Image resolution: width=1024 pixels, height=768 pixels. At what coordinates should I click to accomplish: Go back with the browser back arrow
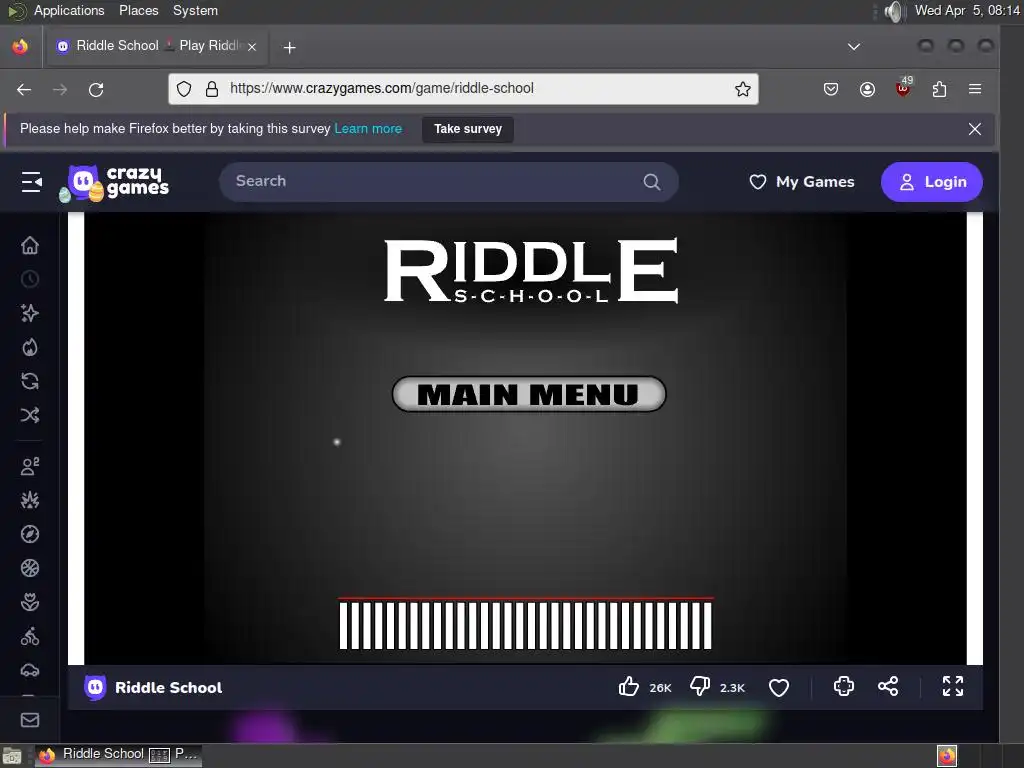(24, 89)
